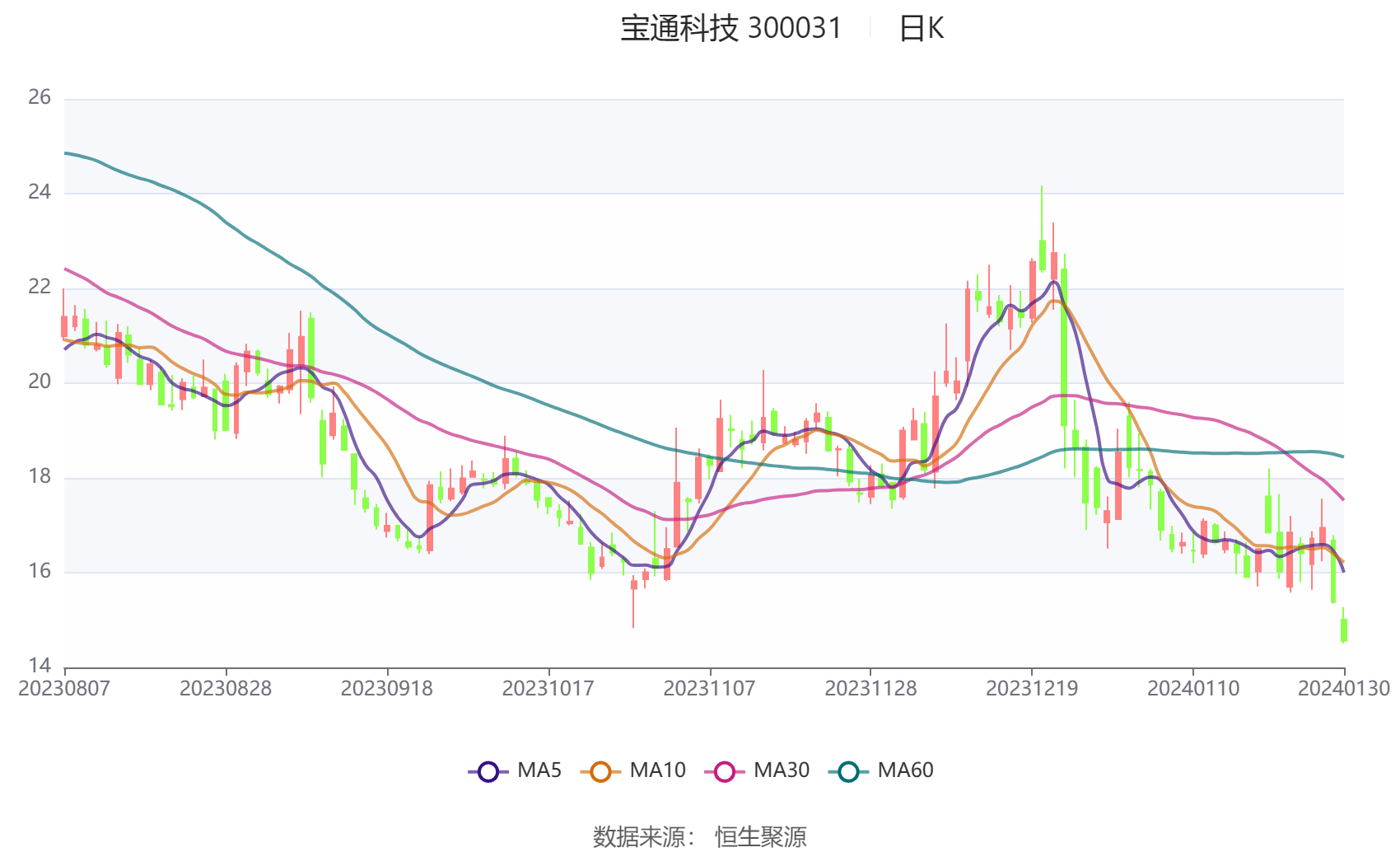Click the 20230918 date axis label
Screen dimensions: 1400x852
387,688
